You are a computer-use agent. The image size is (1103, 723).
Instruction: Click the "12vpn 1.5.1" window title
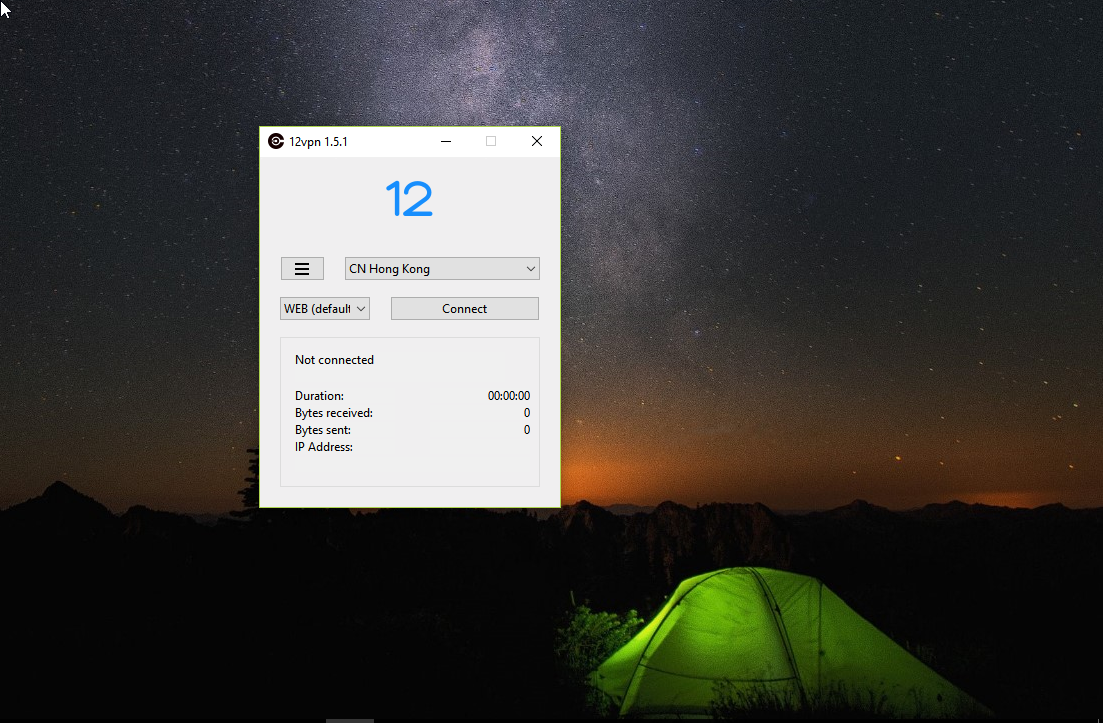tap(319, 141)
